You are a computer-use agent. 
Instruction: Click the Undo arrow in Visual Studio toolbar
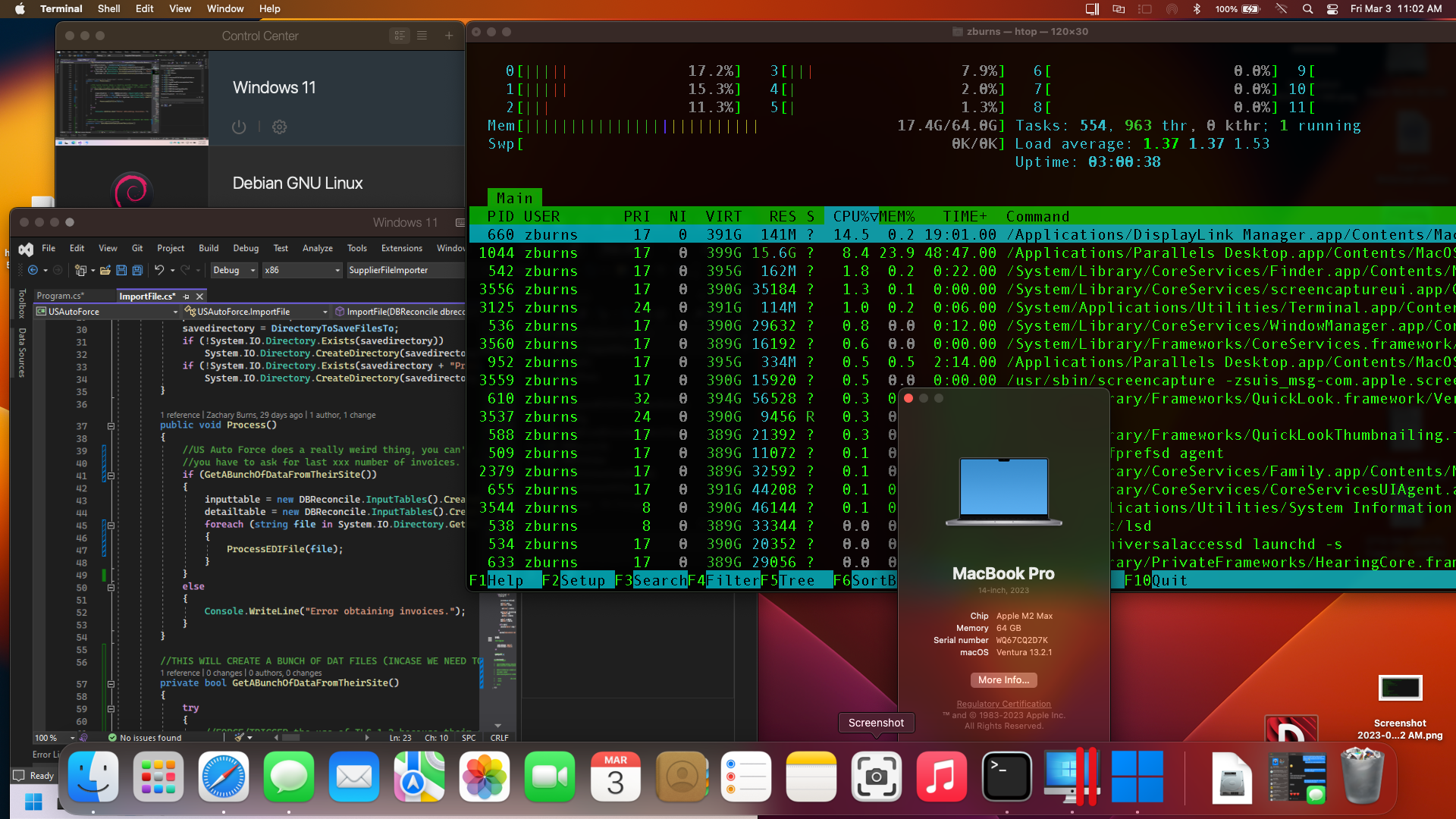click(158, 270)
